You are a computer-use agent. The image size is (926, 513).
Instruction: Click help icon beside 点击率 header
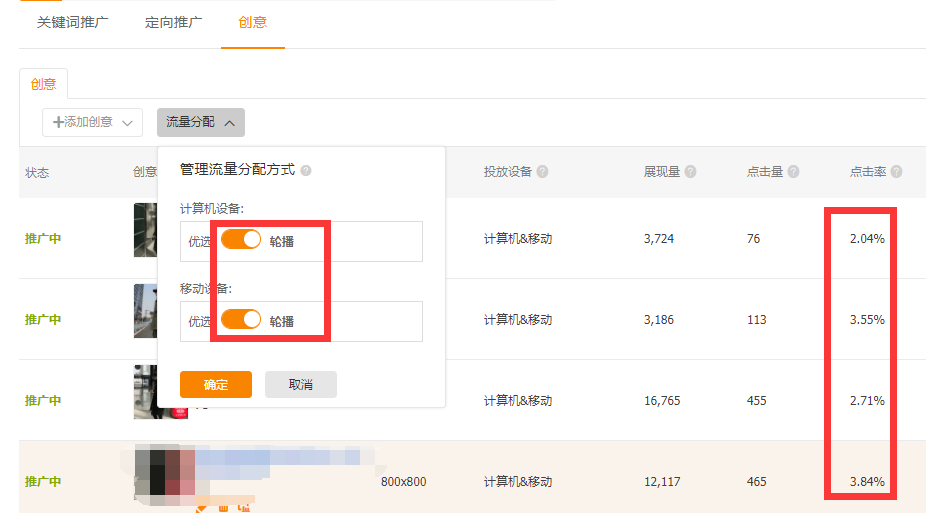pos(896,172)
